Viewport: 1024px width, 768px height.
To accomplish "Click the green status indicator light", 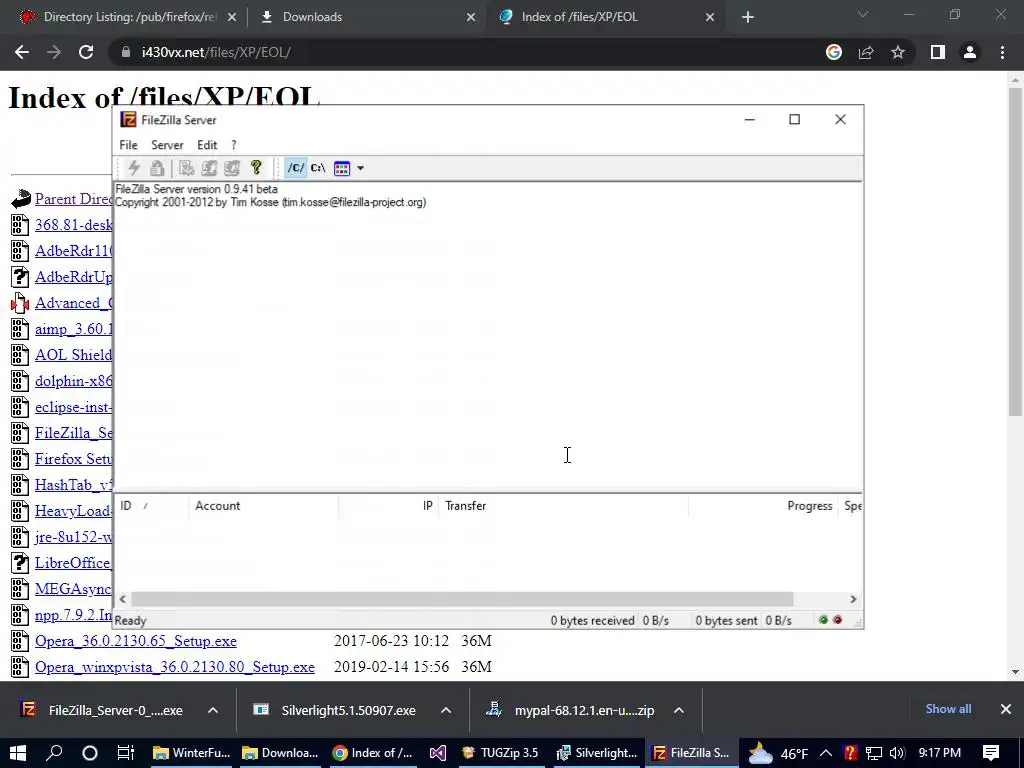I will 823,620.
